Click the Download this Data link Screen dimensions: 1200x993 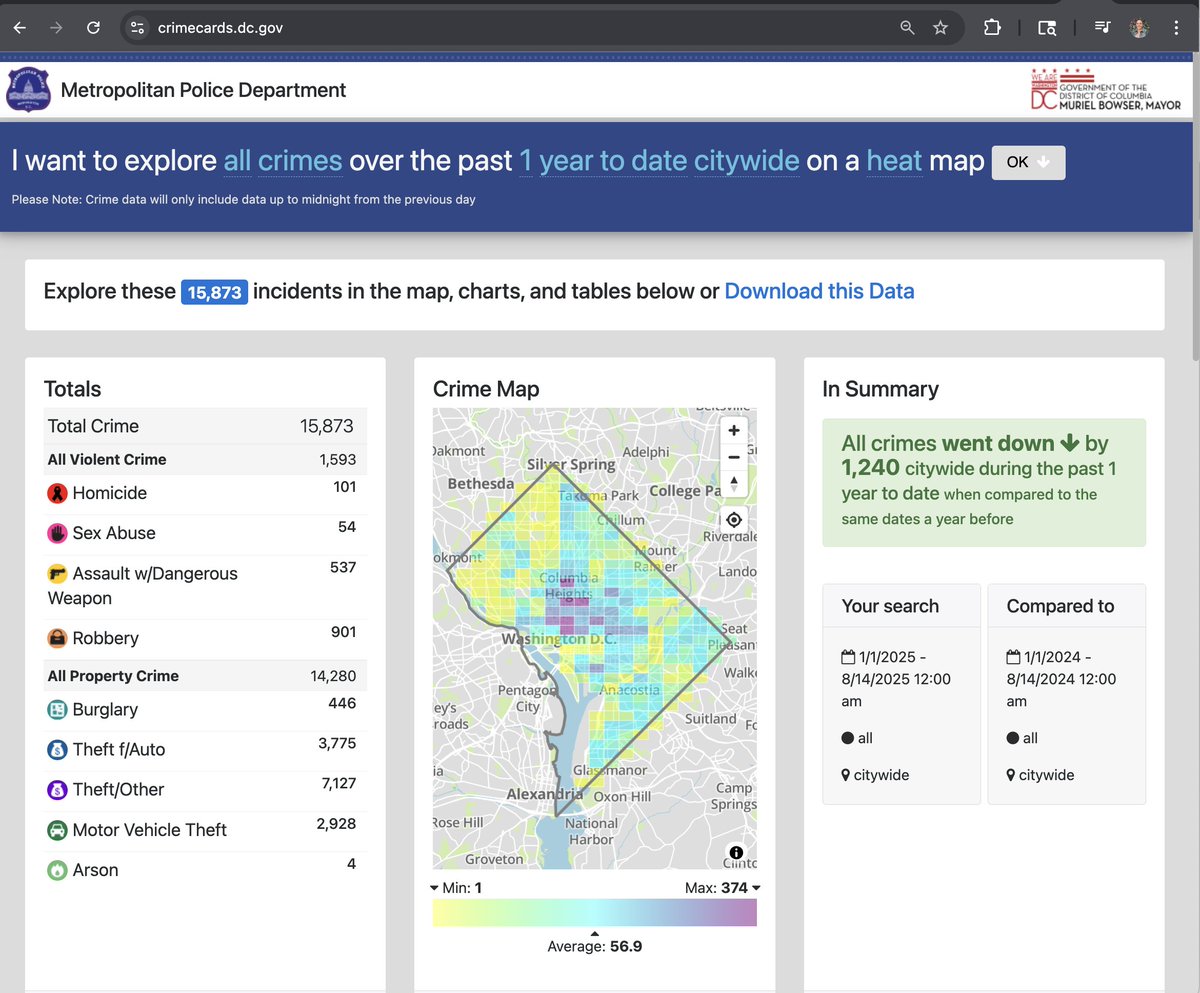819,291
